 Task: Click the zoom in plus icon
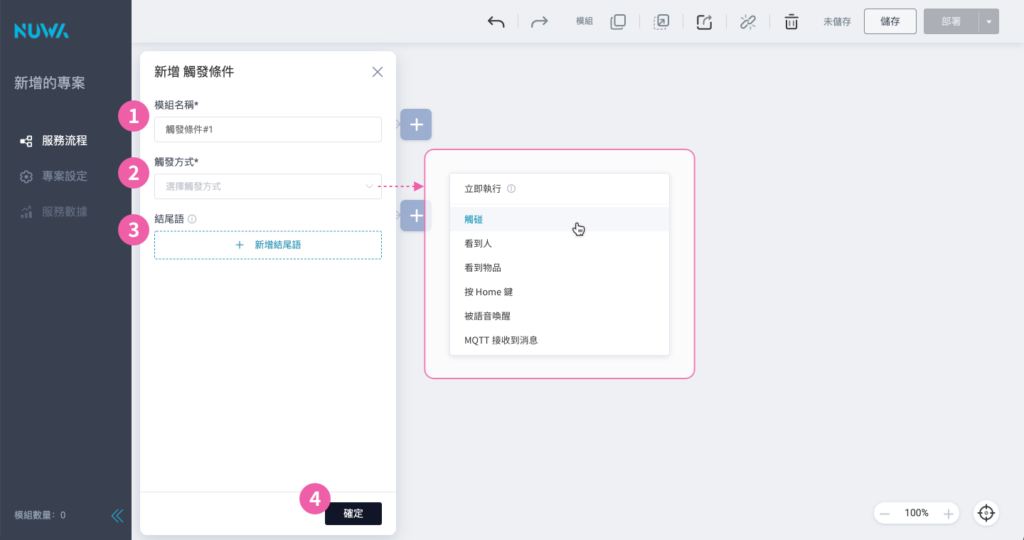[948, 514]
